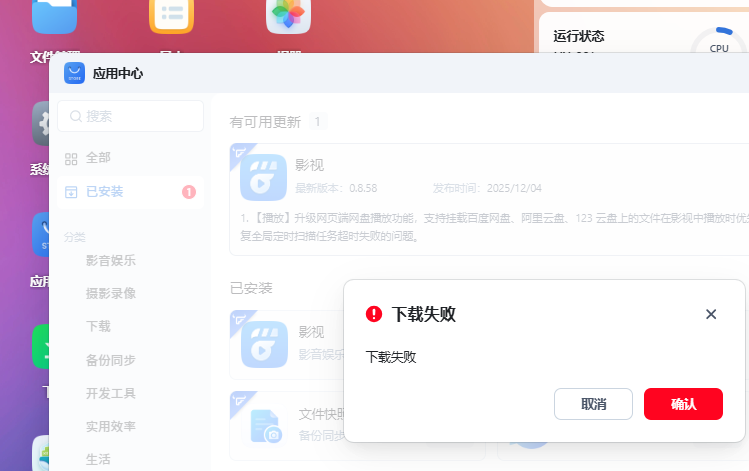Viewport: 749px width, 471px height.
Task: Click the red update badge showing 1
Action: point(189,192)
